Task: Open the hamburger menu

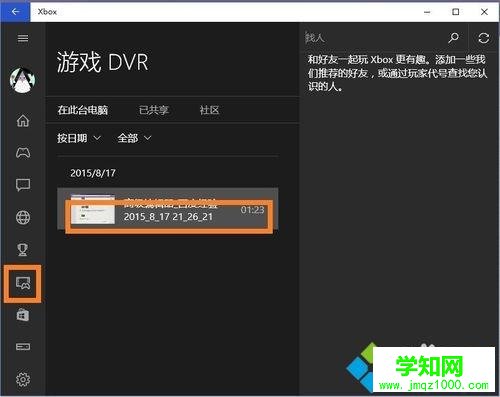Action: click(x=23, y=38)
